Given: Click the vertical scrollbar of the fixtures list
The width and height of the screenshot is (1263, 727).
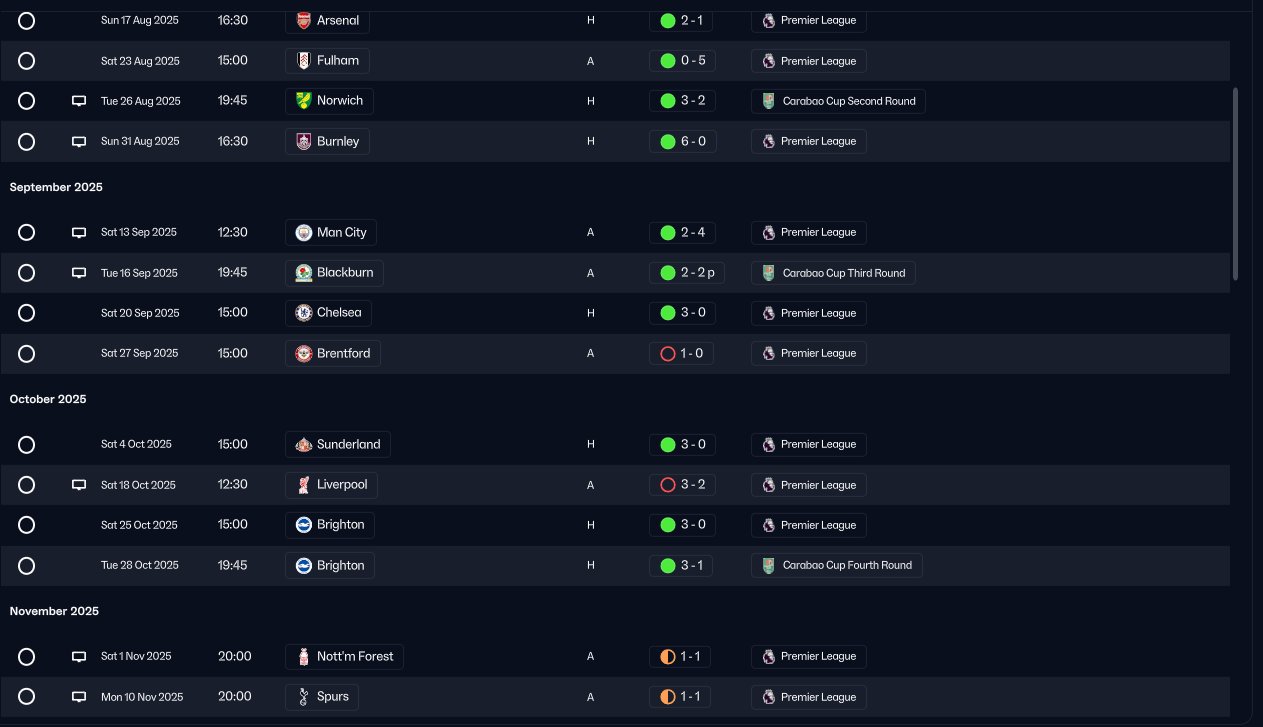Looking at the screenshot, I should (1236, 183).
